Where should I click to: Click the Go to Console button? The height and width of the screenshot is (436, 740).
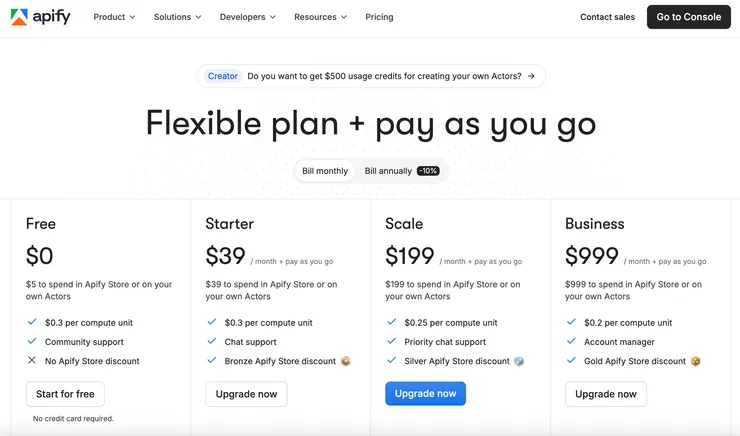tap(688, 17)
